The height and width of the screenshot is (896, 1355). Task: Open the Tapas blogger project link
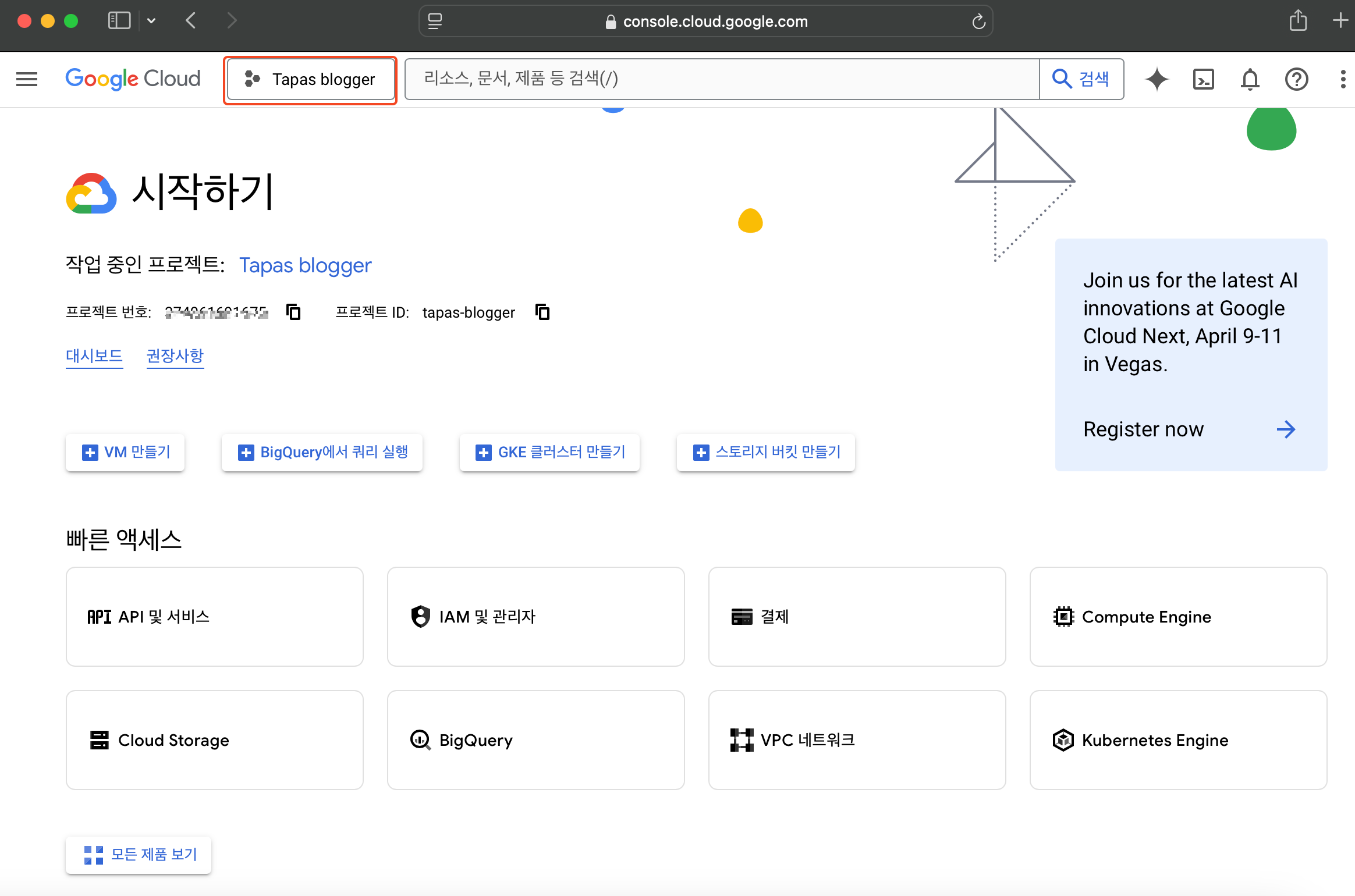(x=306, y=265)
